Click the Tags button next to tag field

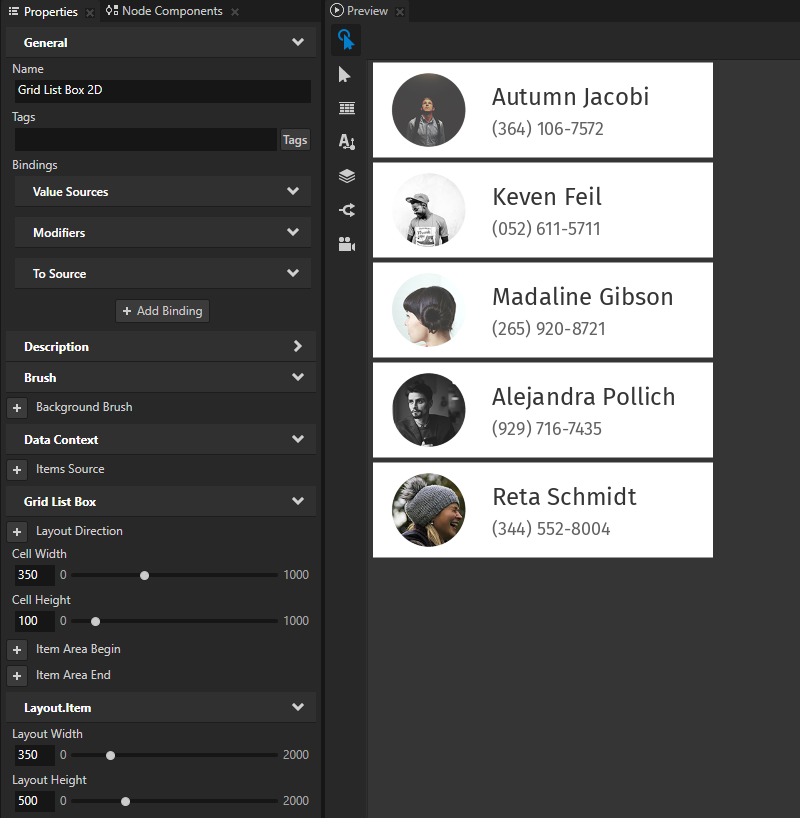click(294, 140)
